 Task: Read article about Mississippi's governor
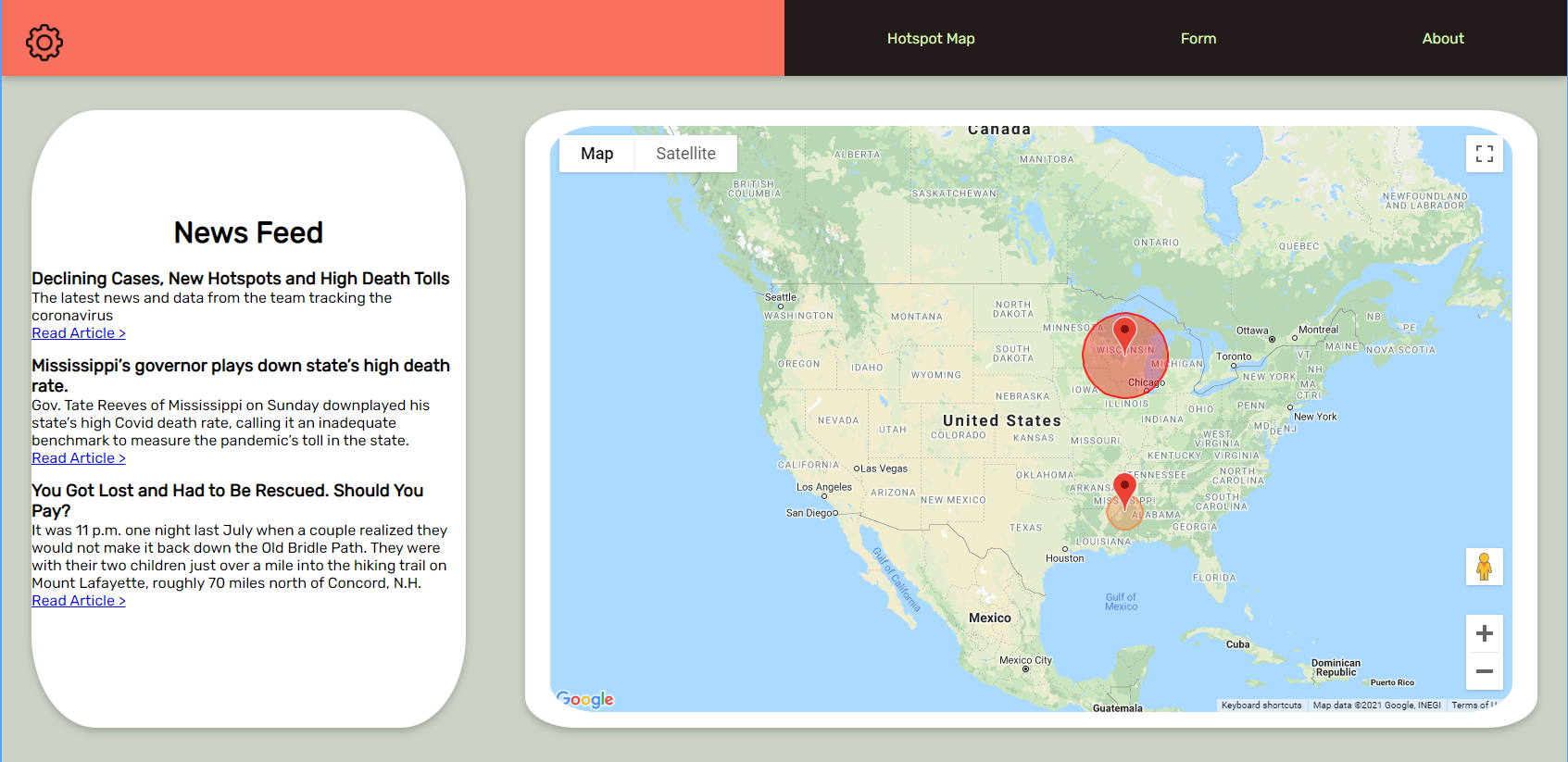click(79, 458)
